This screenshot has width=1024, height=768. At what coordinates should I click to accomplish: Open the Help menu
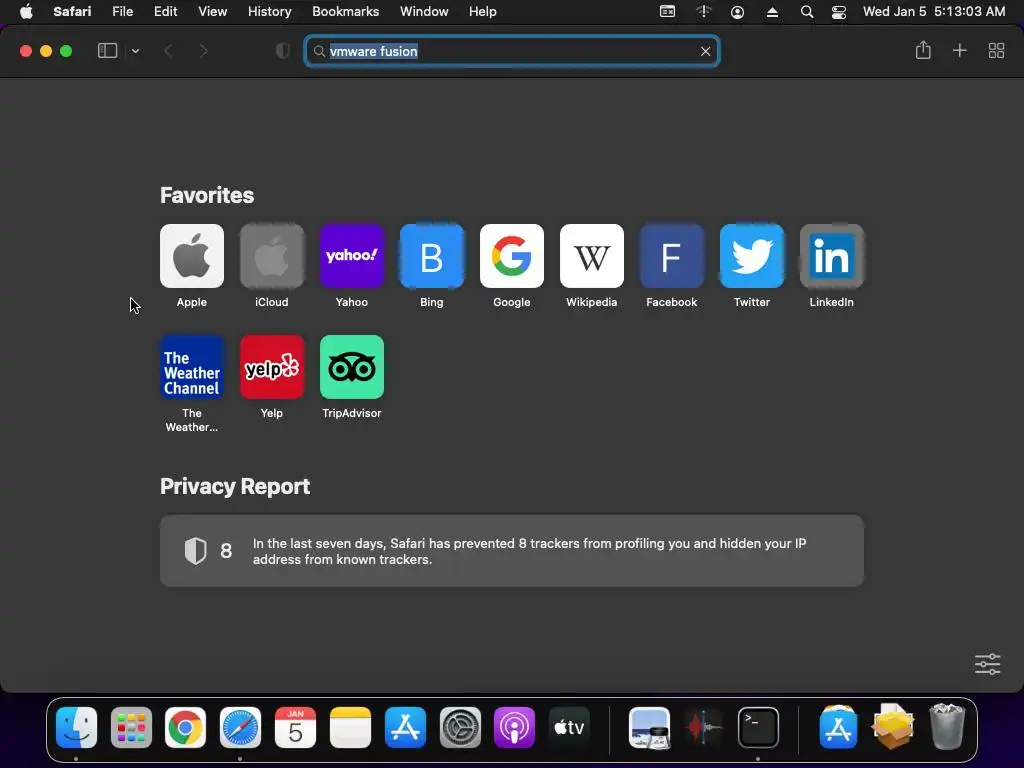coord(483,12)
